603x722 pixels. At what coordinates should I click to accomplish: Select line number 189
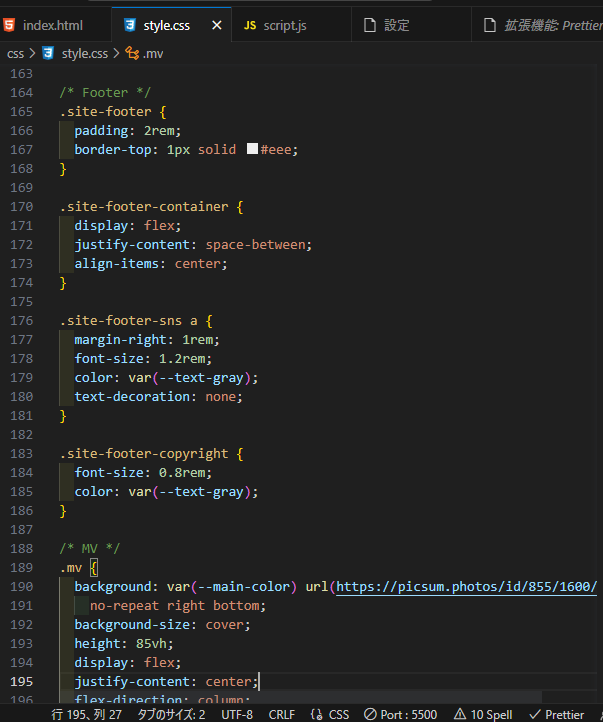coord(22,568)
